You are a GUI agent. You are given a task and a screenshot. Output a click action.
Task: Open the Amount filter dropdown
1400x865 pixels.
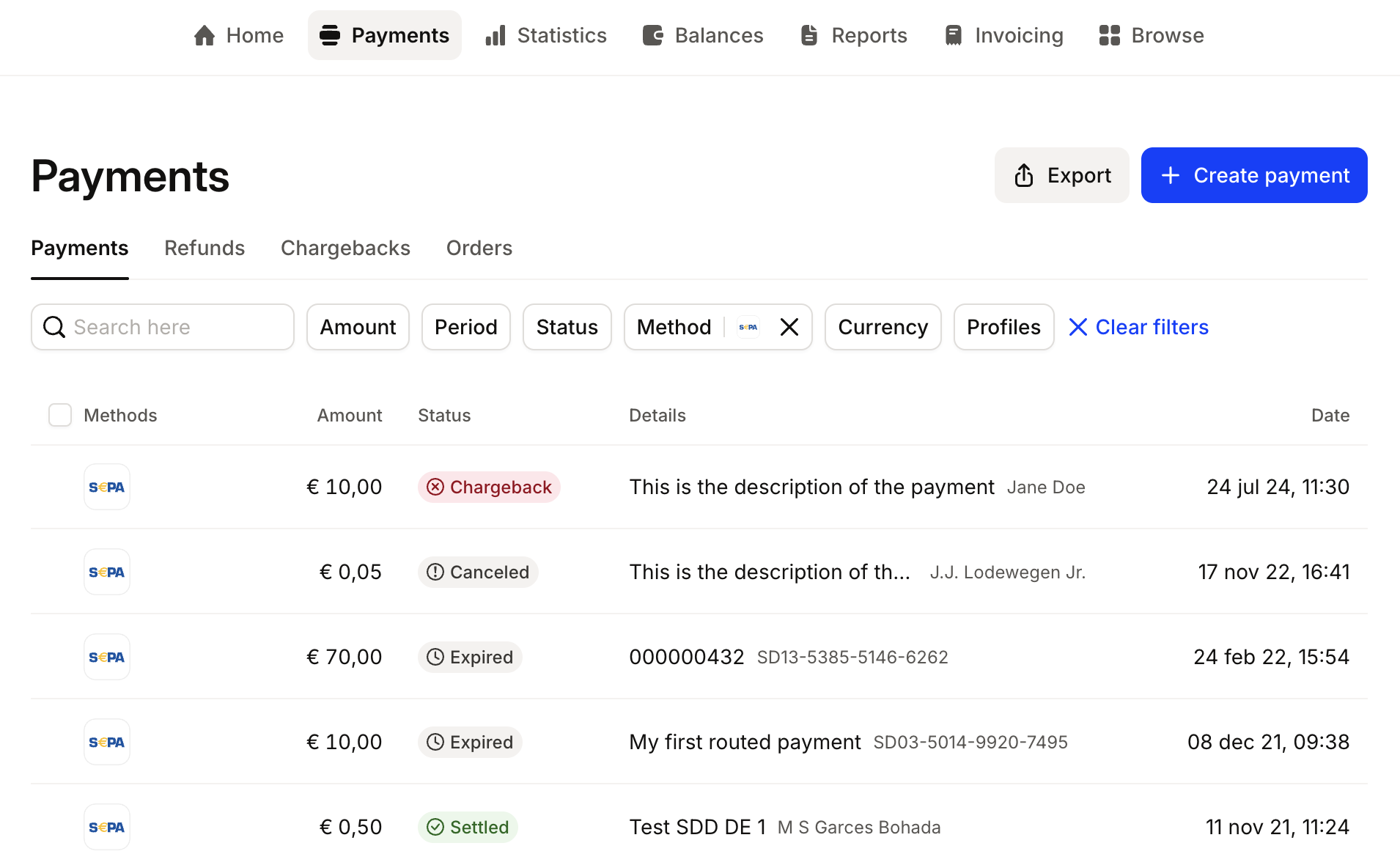click(x=358, y=327)
